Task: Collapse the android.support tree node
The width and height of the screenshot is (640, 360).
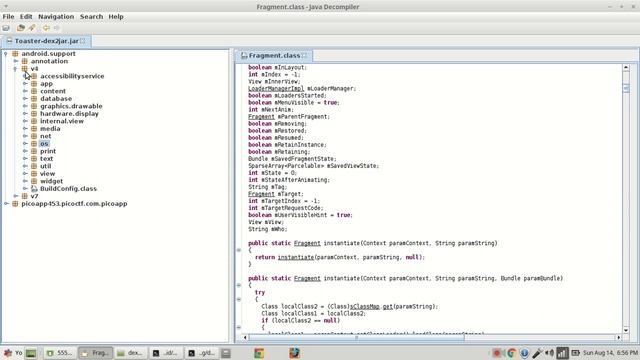Action: [6, 53]
